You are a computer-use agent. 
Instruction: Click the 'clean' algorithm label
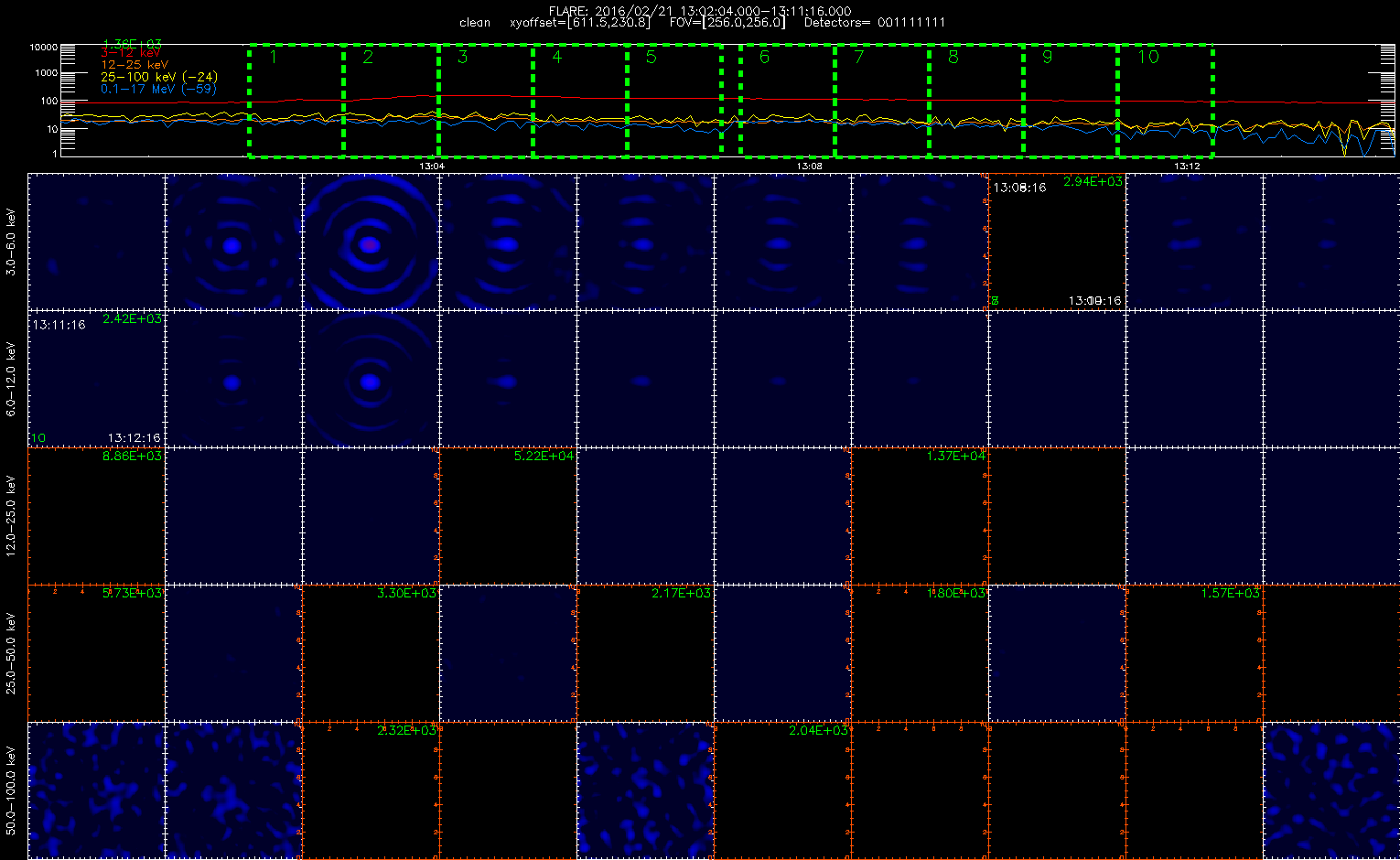click(474, 23)
